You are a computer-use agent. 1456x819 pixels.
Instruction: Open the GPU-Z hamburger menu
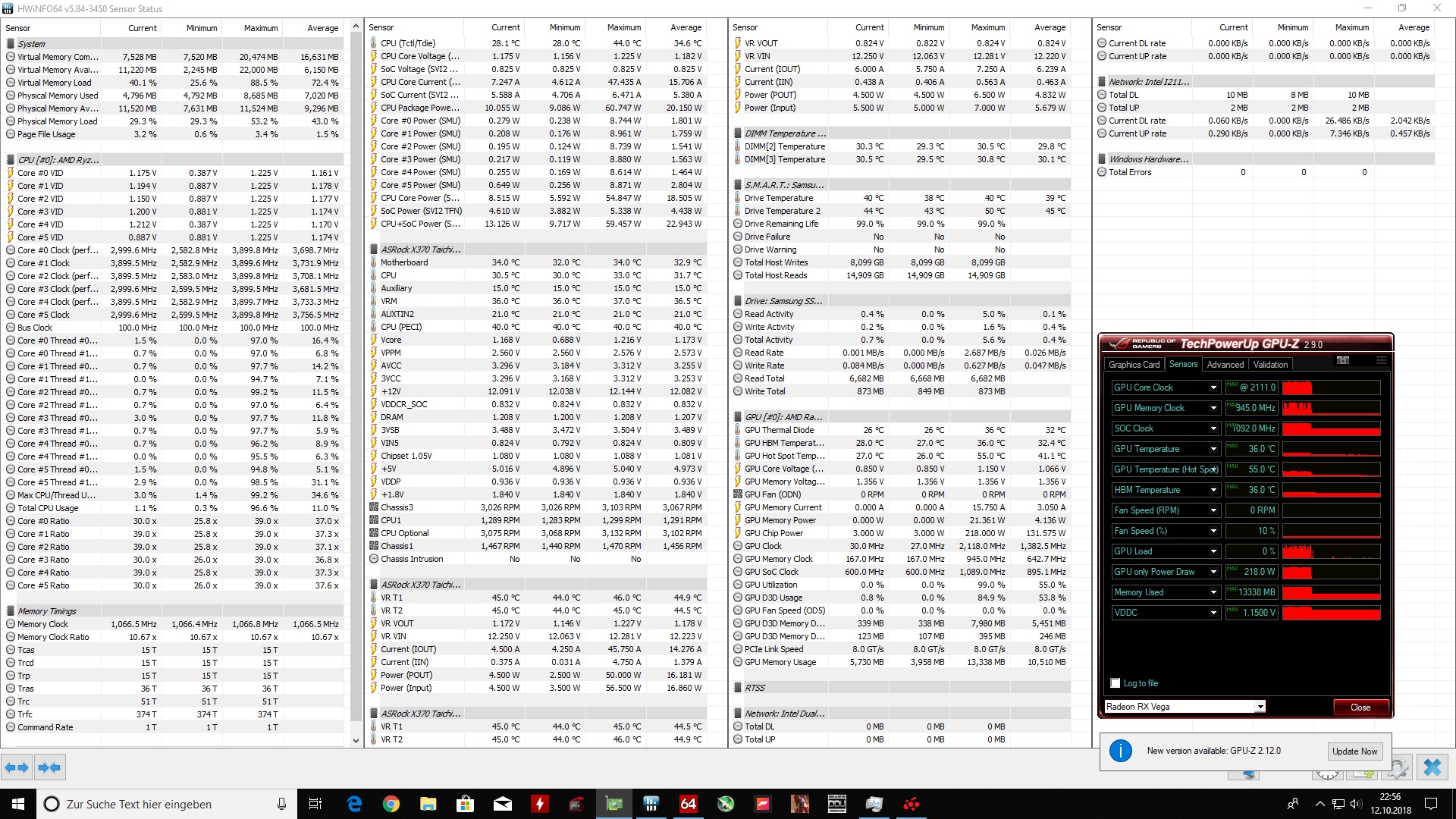[x=1382, y=360]
